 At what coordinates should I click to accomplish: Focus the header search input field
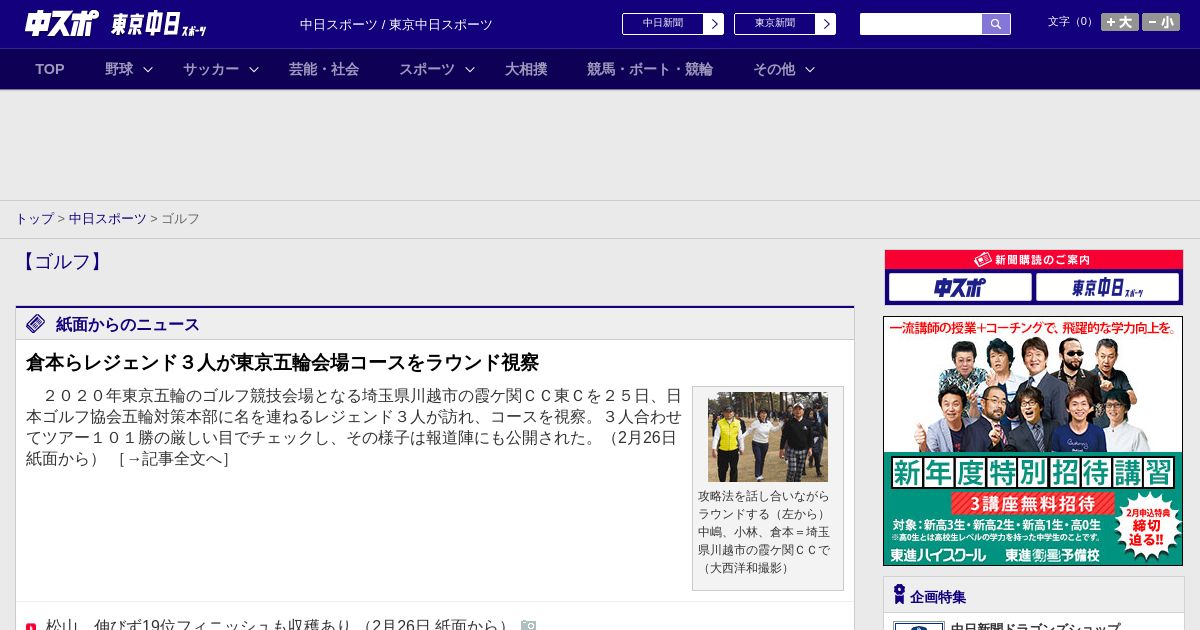coord(921,24)
